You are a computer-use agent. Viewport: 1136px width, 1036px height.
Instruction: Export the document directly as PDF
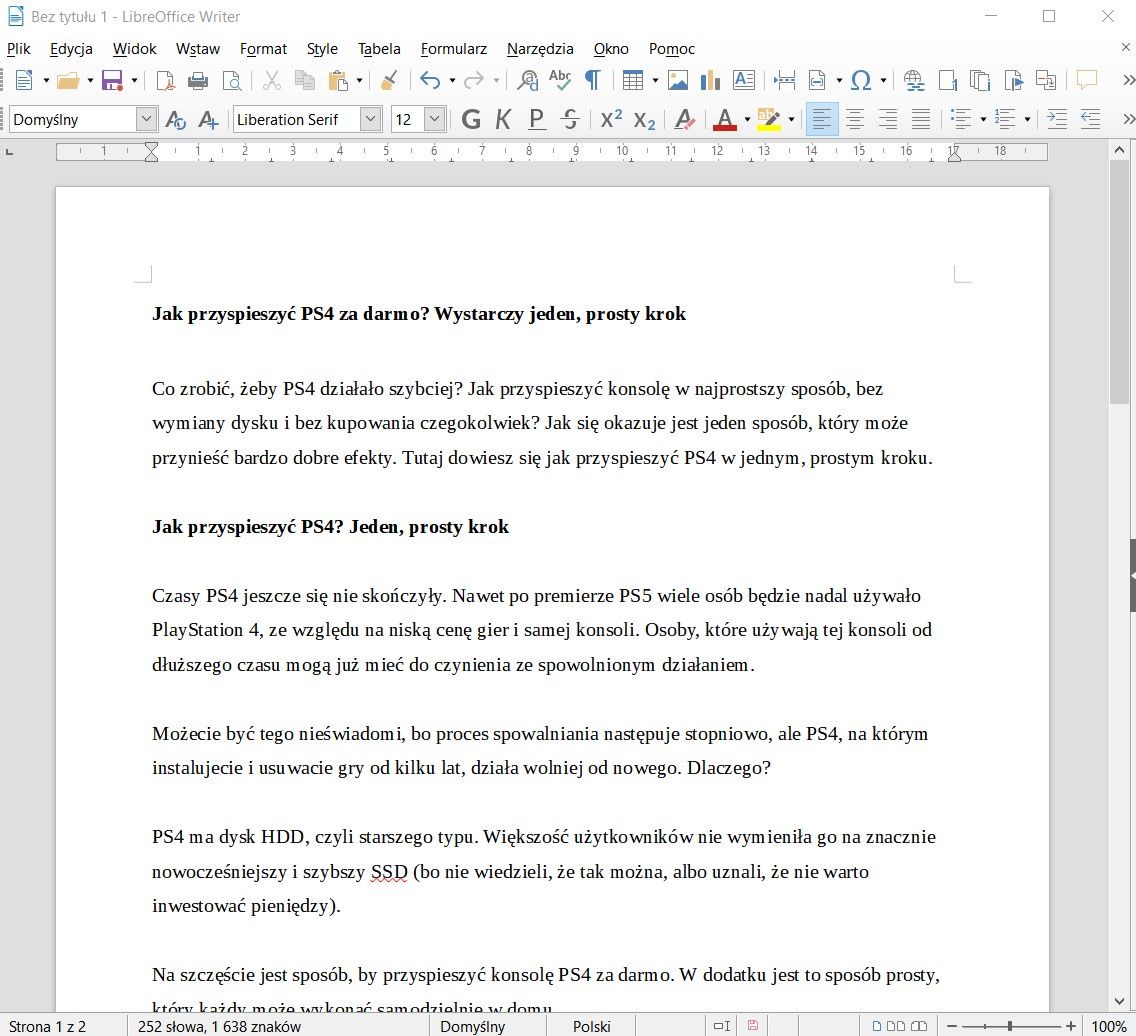[165, 80]
